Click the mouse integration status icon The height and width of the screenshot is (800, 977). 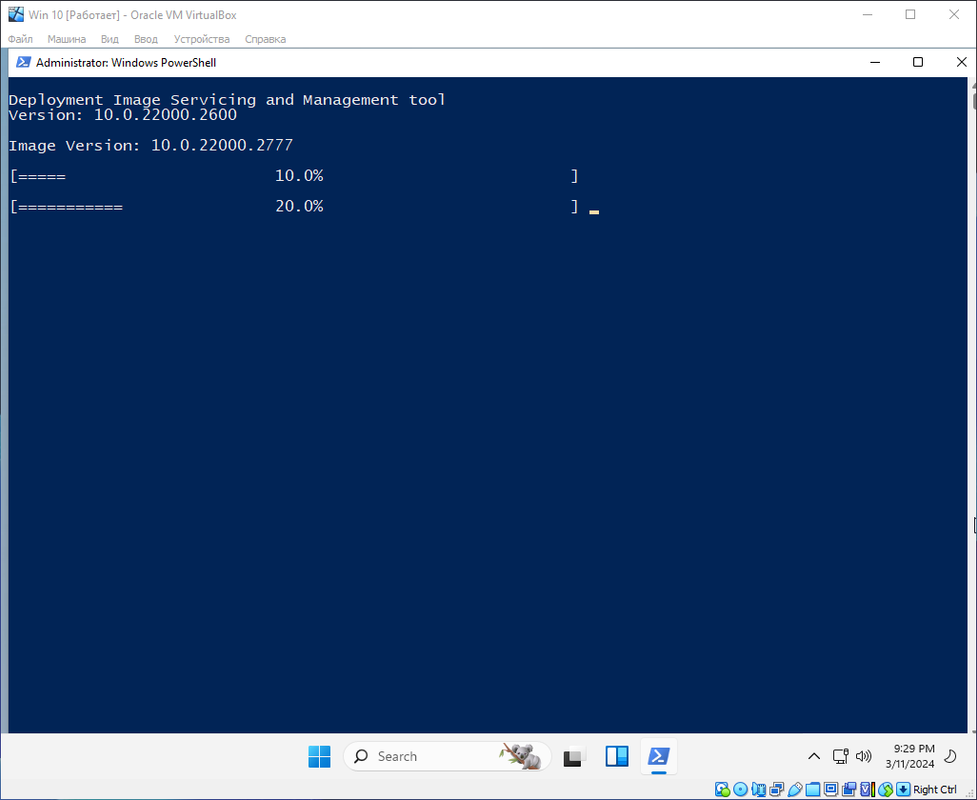(x=885, y=789)
